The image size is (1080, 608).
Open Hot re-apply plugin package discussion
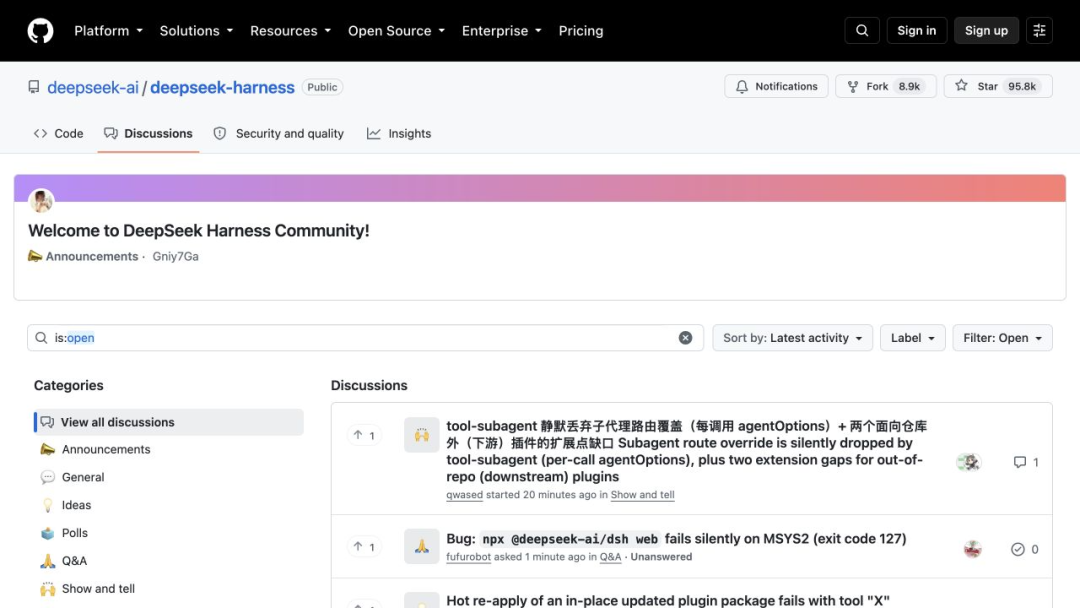(668, 600)
